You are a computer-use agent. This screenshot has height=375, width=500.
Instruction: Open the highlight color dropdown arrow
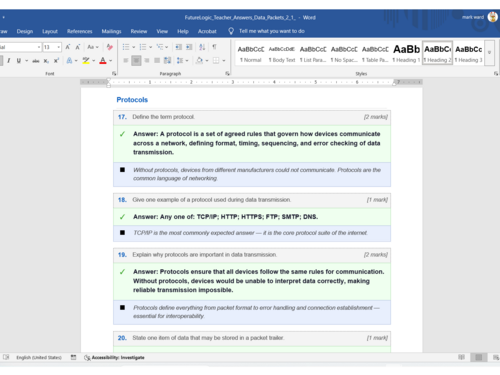tap(94, 61)
